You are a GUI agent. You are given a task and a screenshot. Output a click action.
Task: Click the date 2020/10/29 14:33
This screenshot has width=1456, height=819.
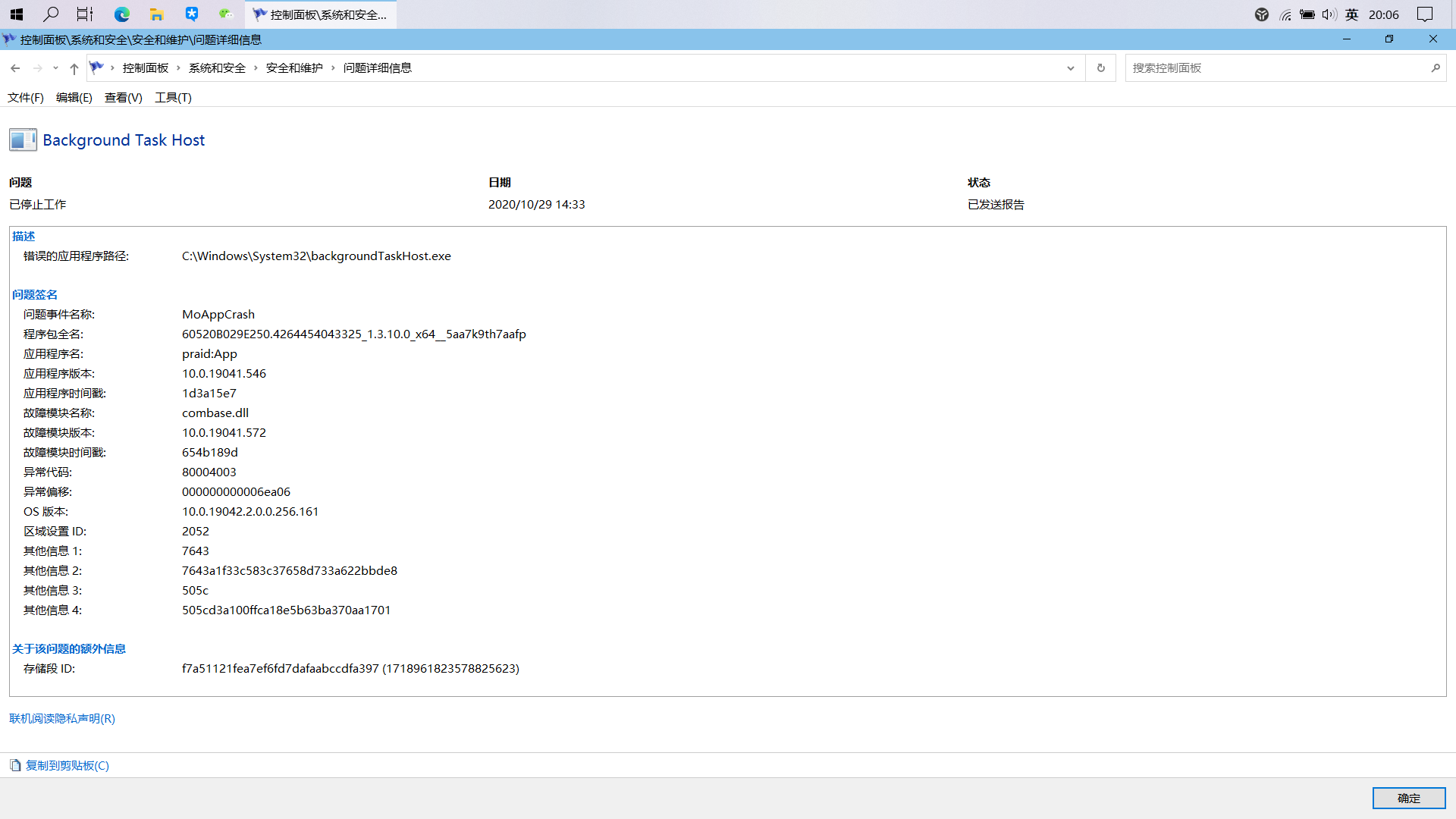[x=536, y=205]
